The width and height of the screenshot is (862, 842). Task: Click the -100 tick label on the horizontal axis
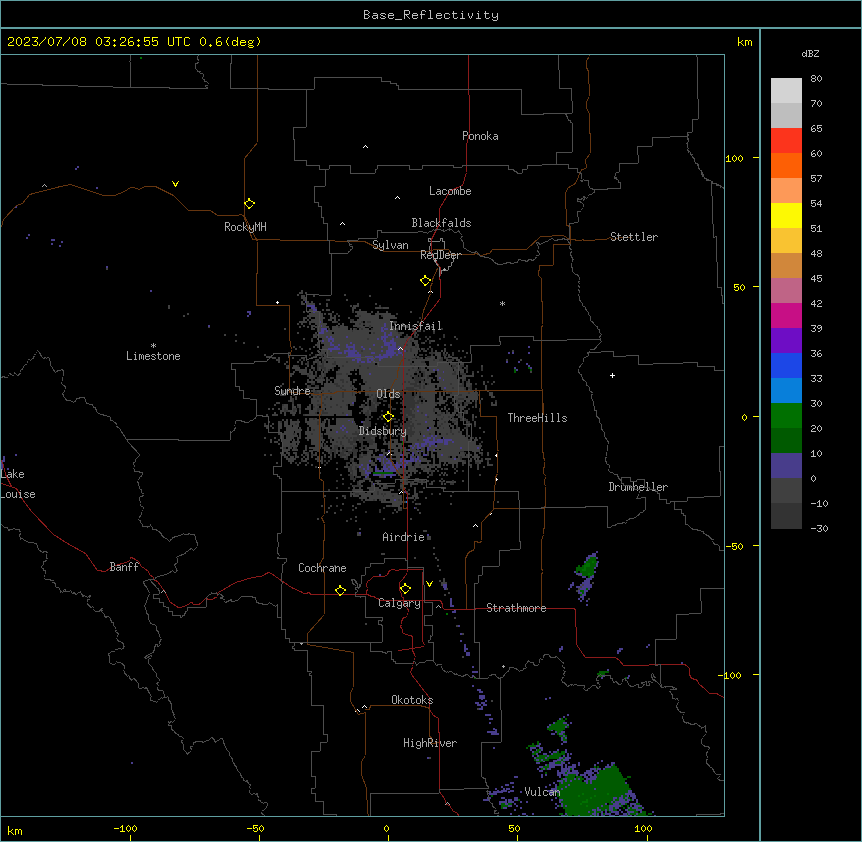click(x=125, y=828)
